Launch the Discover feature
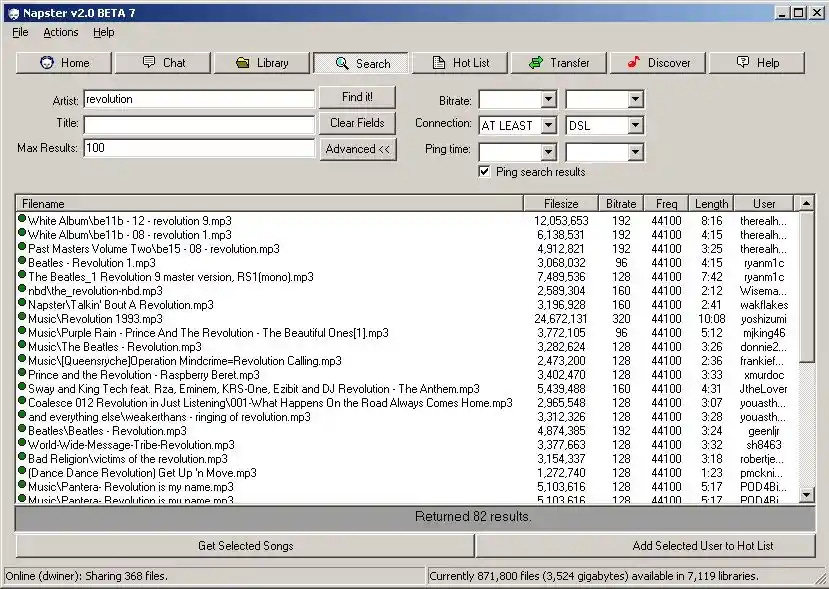 [657, 62]
